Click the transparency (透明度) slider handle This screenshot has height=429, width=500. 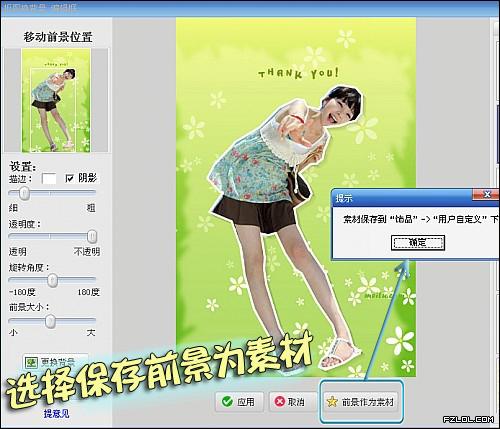point(92,236)
